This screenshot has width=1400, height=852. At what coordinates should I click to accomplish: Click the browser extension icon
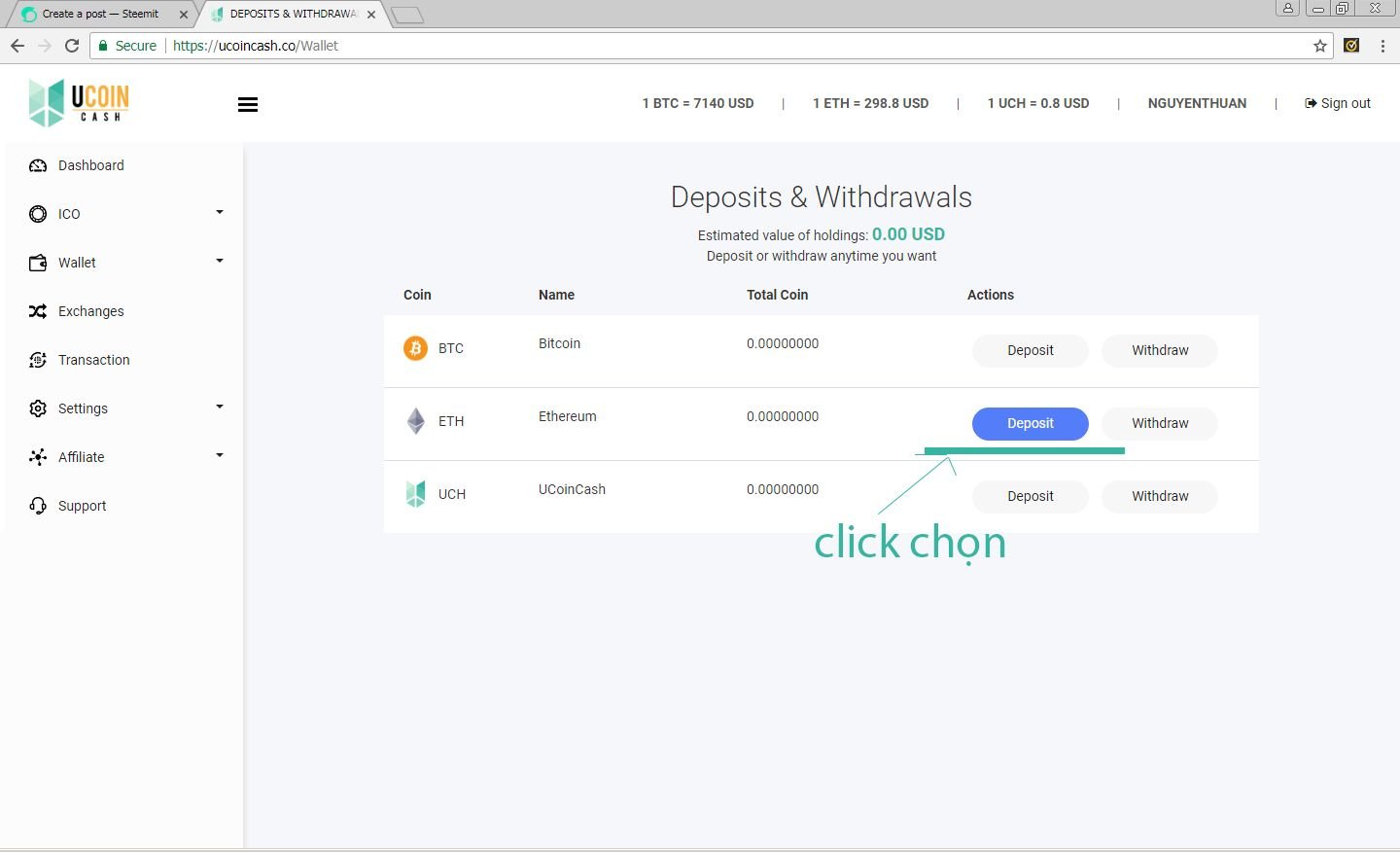click(x=1351, y=46)
